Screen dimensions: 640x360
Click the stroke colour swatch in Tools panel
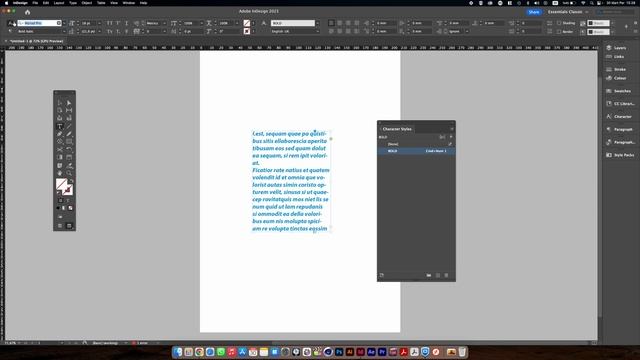pos(68,190)
